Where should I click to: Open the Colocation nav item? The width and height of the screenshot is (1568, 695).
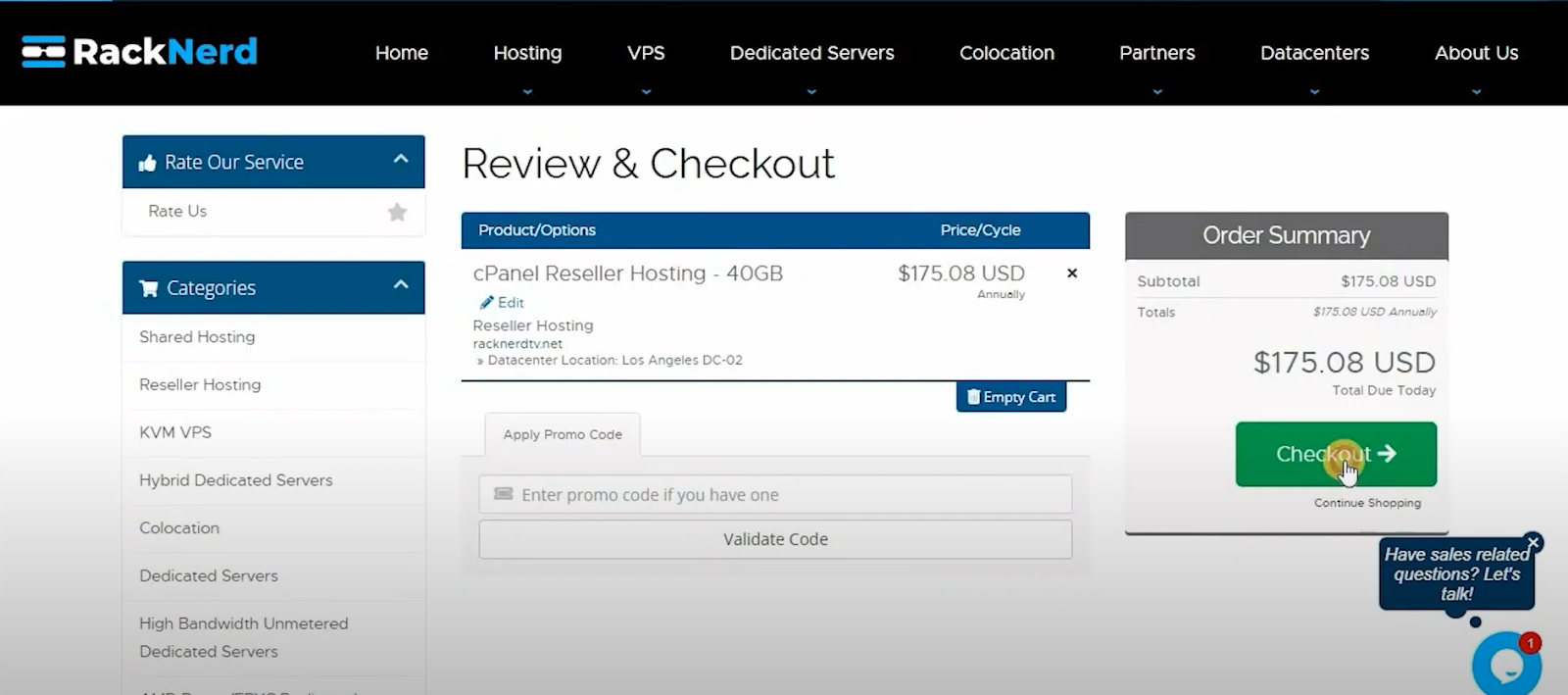pyautogui.click(x=1006, y=53)
